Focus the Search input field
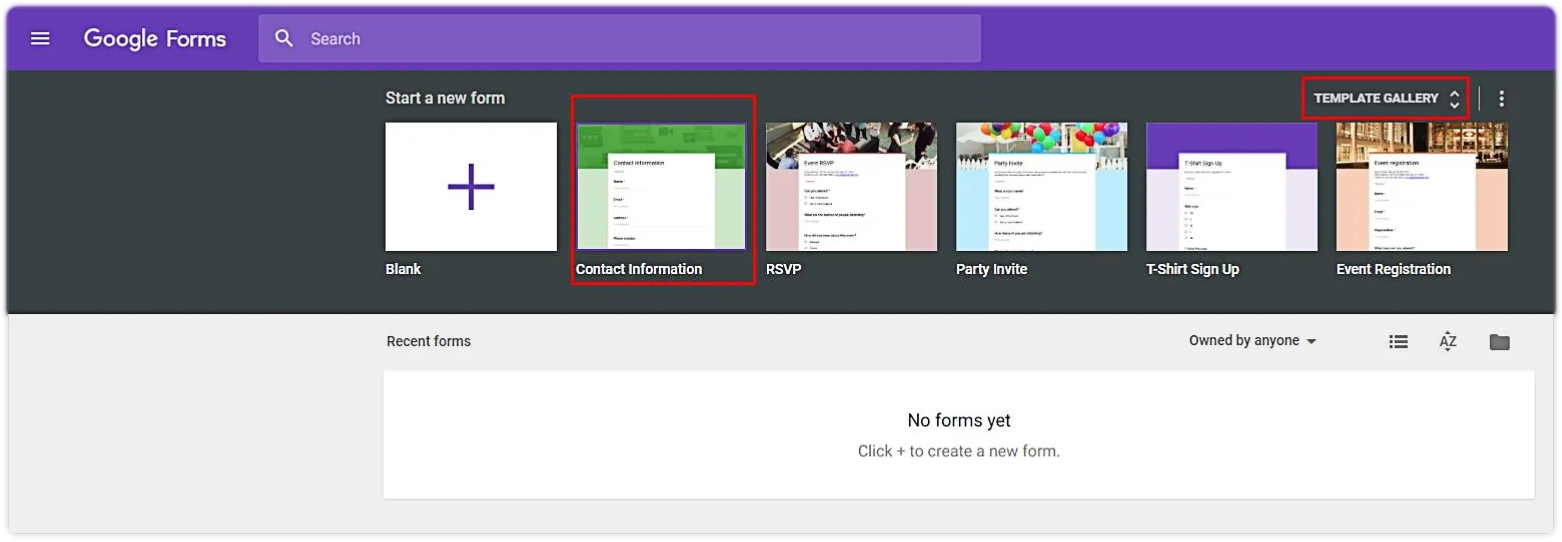Screen dimensions: 1562x542 point(620,39)
